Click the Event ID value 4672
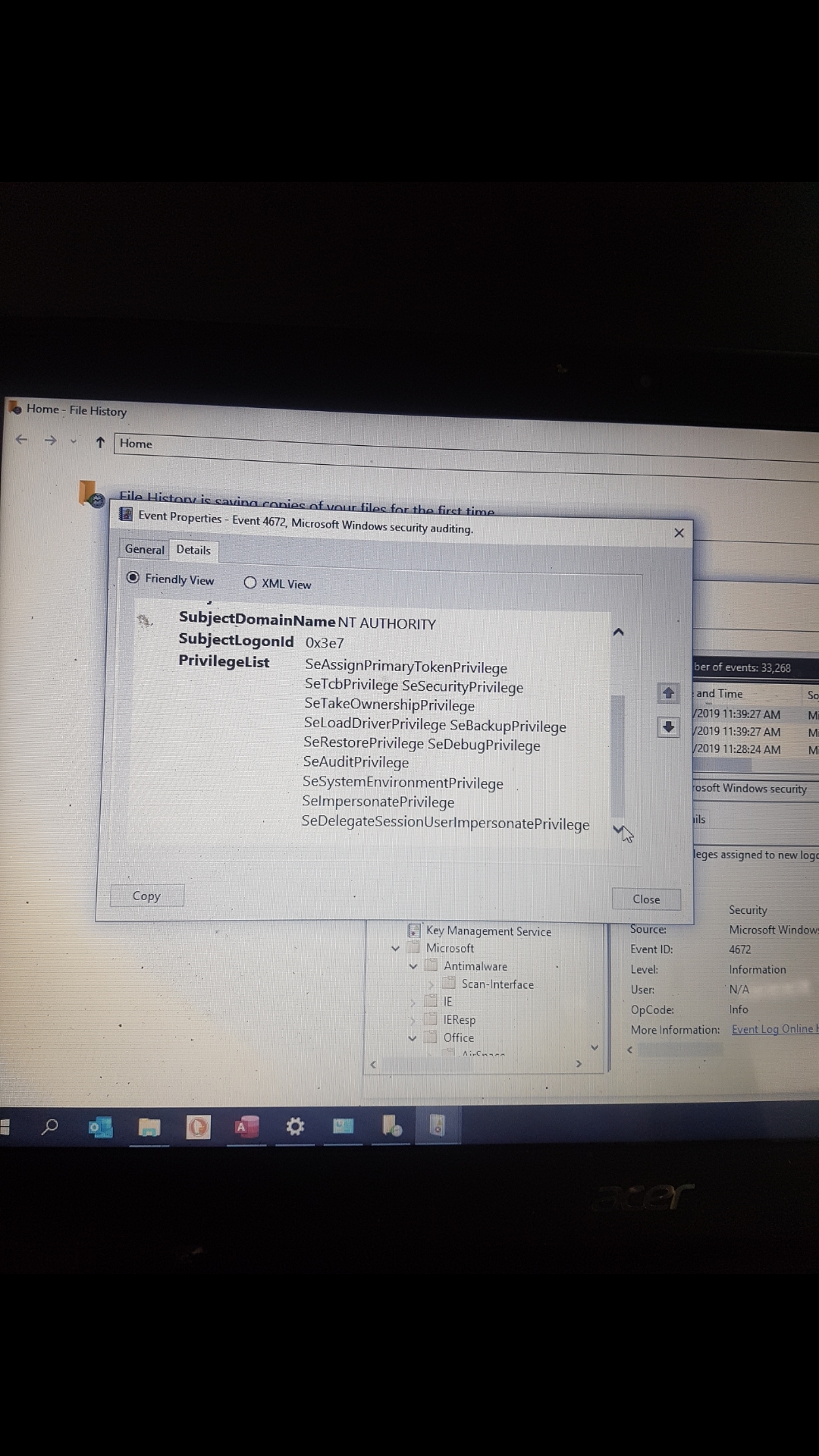Image resolution: width=819 pixels, height=1456 pixels. [x=740, y=949]
